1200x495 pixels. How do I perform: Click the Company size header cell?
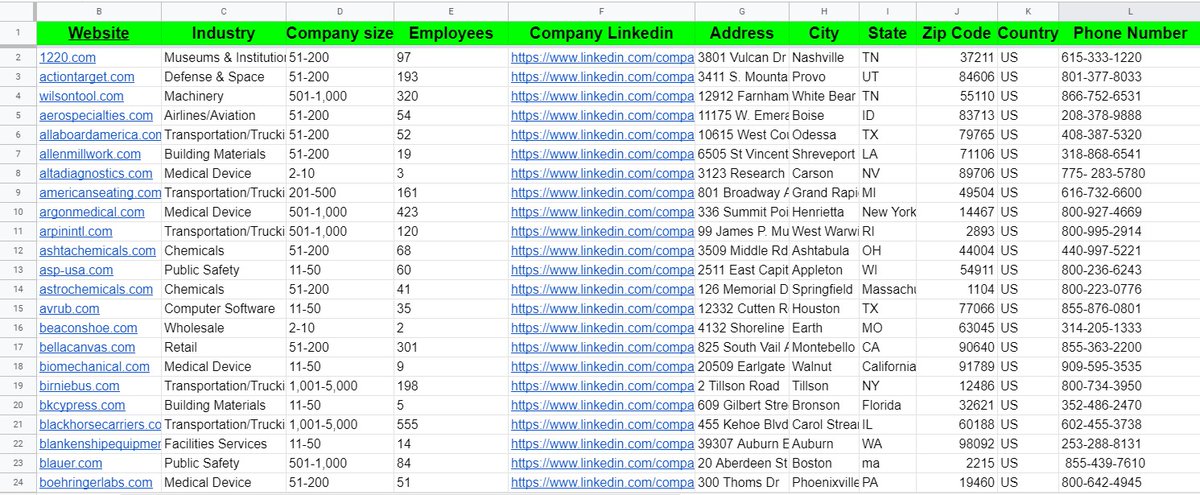(340, 33)
